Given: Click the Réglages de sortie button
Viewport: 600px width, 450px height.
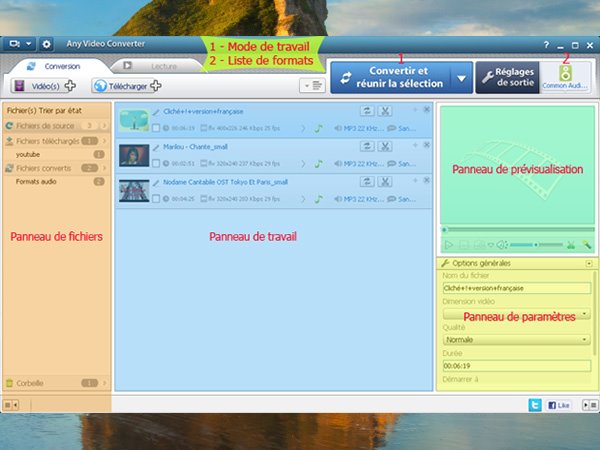Looking at the screenshot, I should [506, 77].
